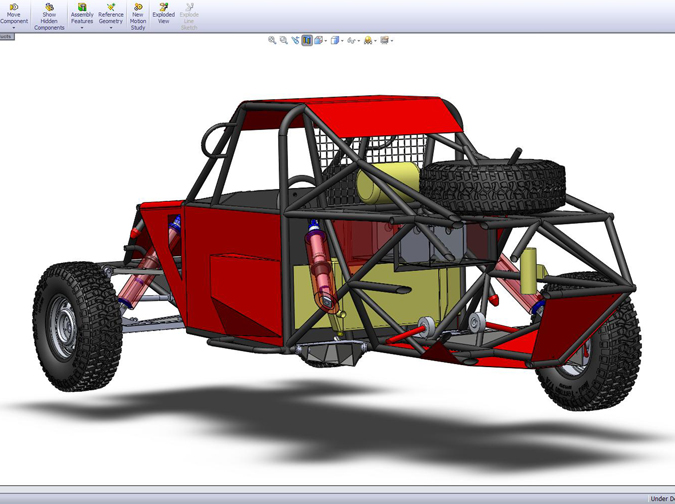Click the Under Defined status bar text
Screen dimensions: 675x504
(661, 498)
